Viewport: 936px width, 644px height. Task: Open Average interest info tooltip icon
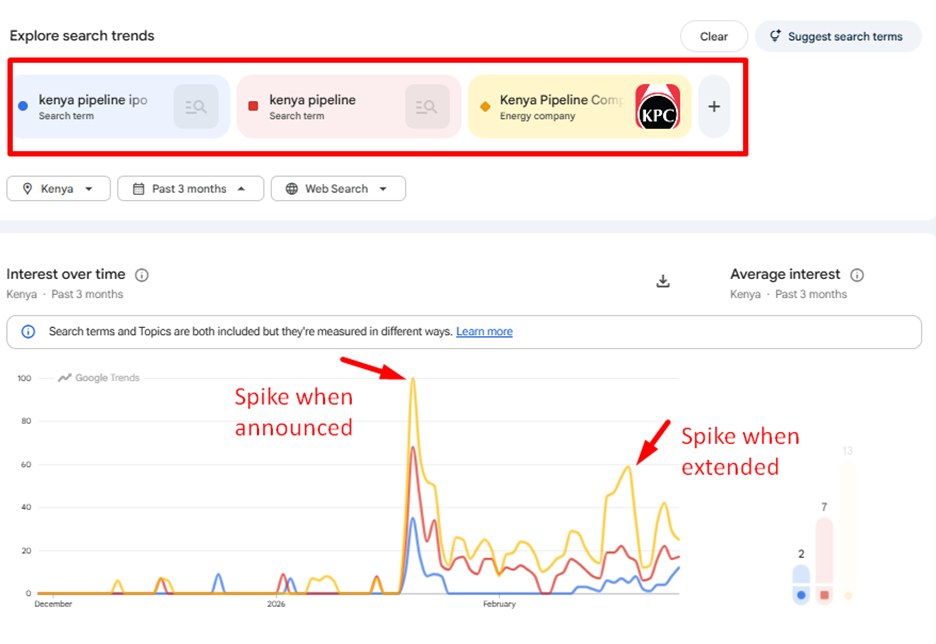click(x=857, y=275)
